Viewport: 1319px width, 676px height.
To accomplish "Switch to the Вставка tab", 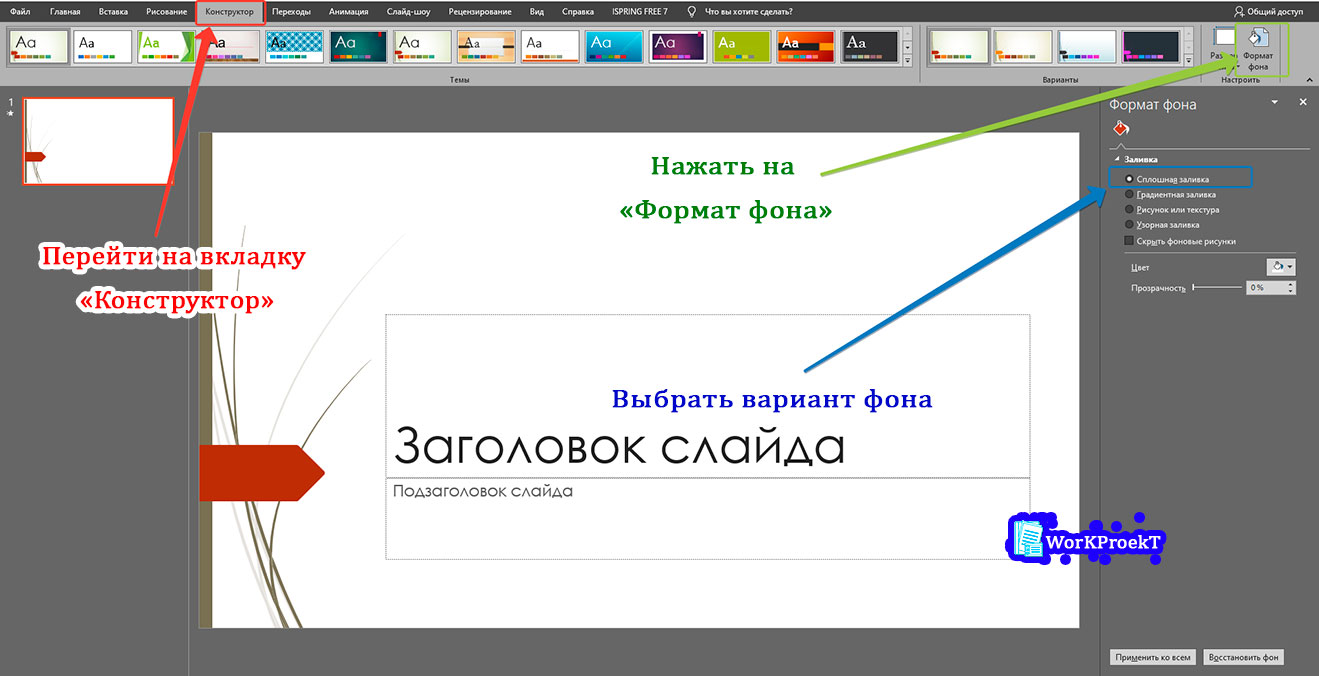I will click(x=112, y=12).
